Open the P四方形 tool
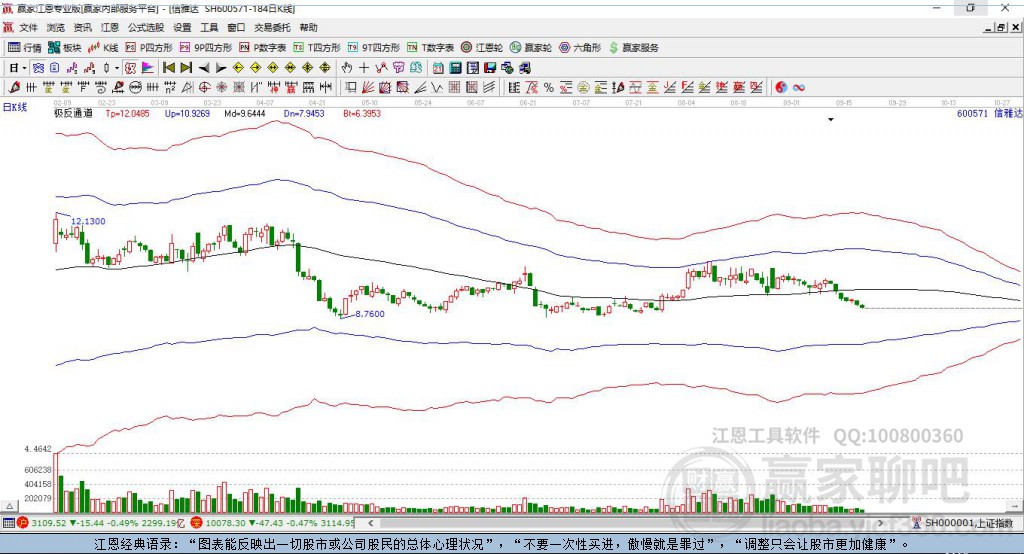Image resolution: width=1024 pixels, height=554 pixels. [149, 48]
